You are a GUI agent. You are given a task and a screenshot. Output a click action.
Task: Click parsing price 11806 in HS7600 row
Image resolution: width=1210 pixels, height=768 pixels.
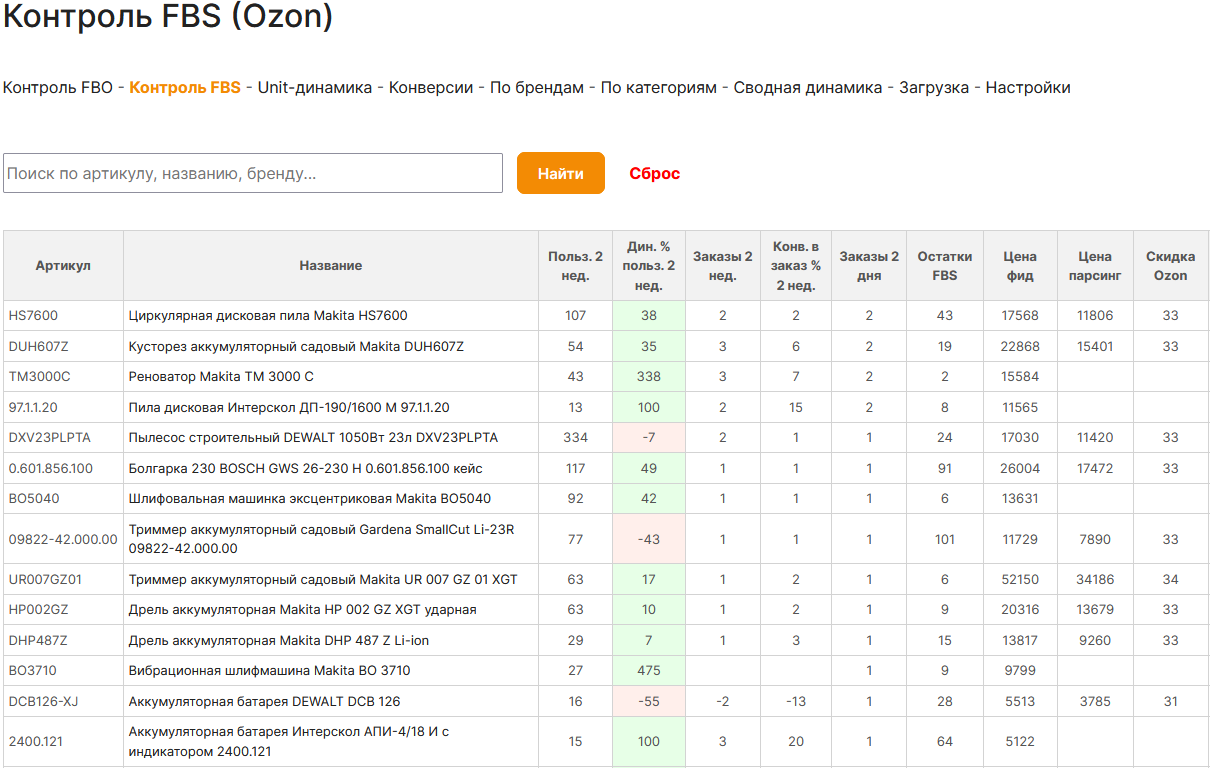coord(1094,316)
